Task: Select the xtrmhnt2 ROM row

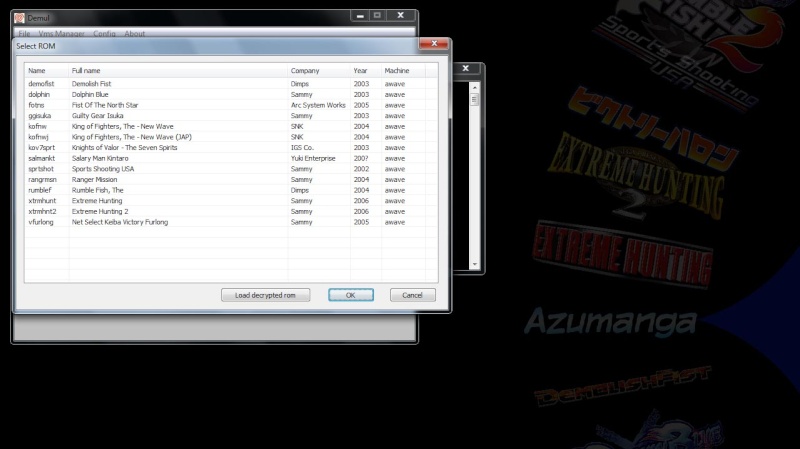Action: (231, 211)
